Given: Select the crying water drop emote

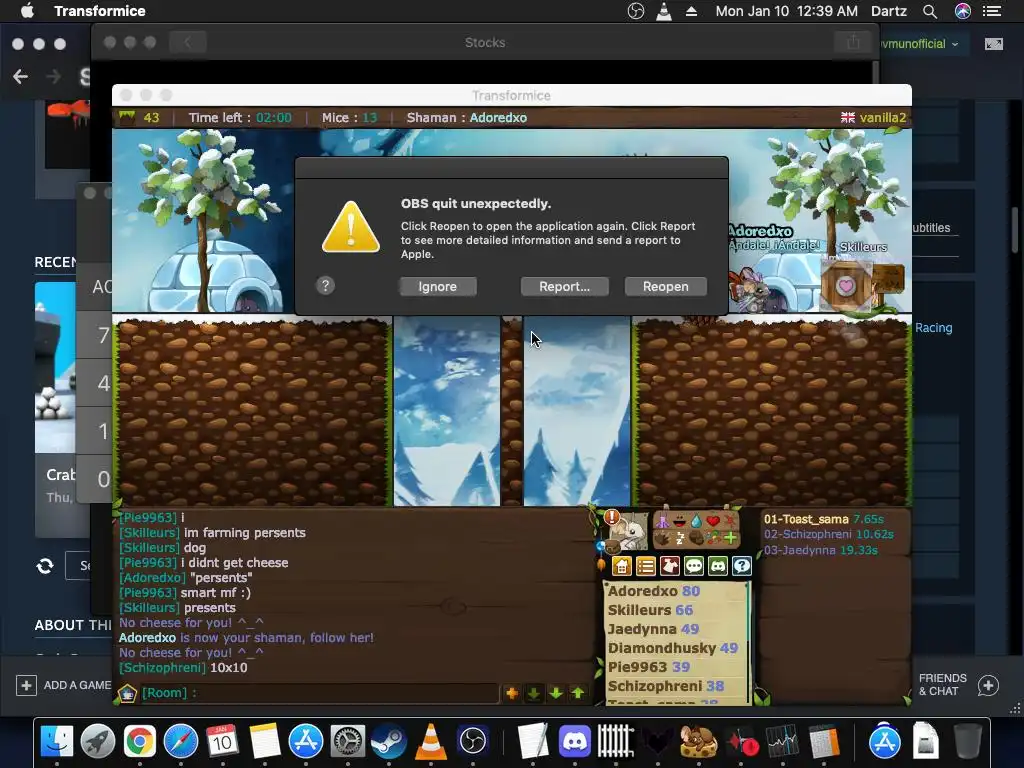Looking at the screenshot, I should 696,521.
